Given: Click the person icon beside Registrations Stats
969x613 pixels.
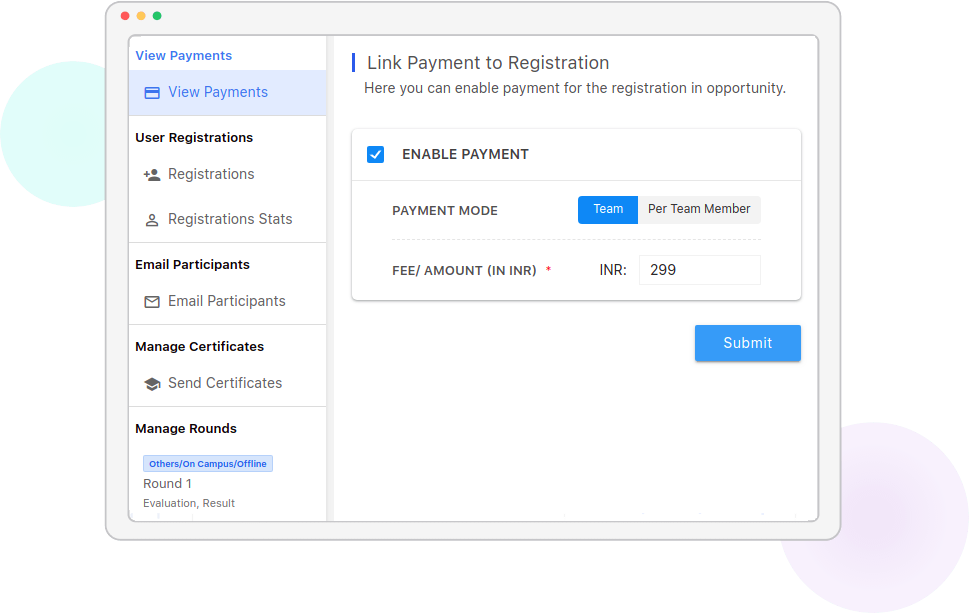Looking at the screenshot, I should pyautogui.click(x=151, y=220).
